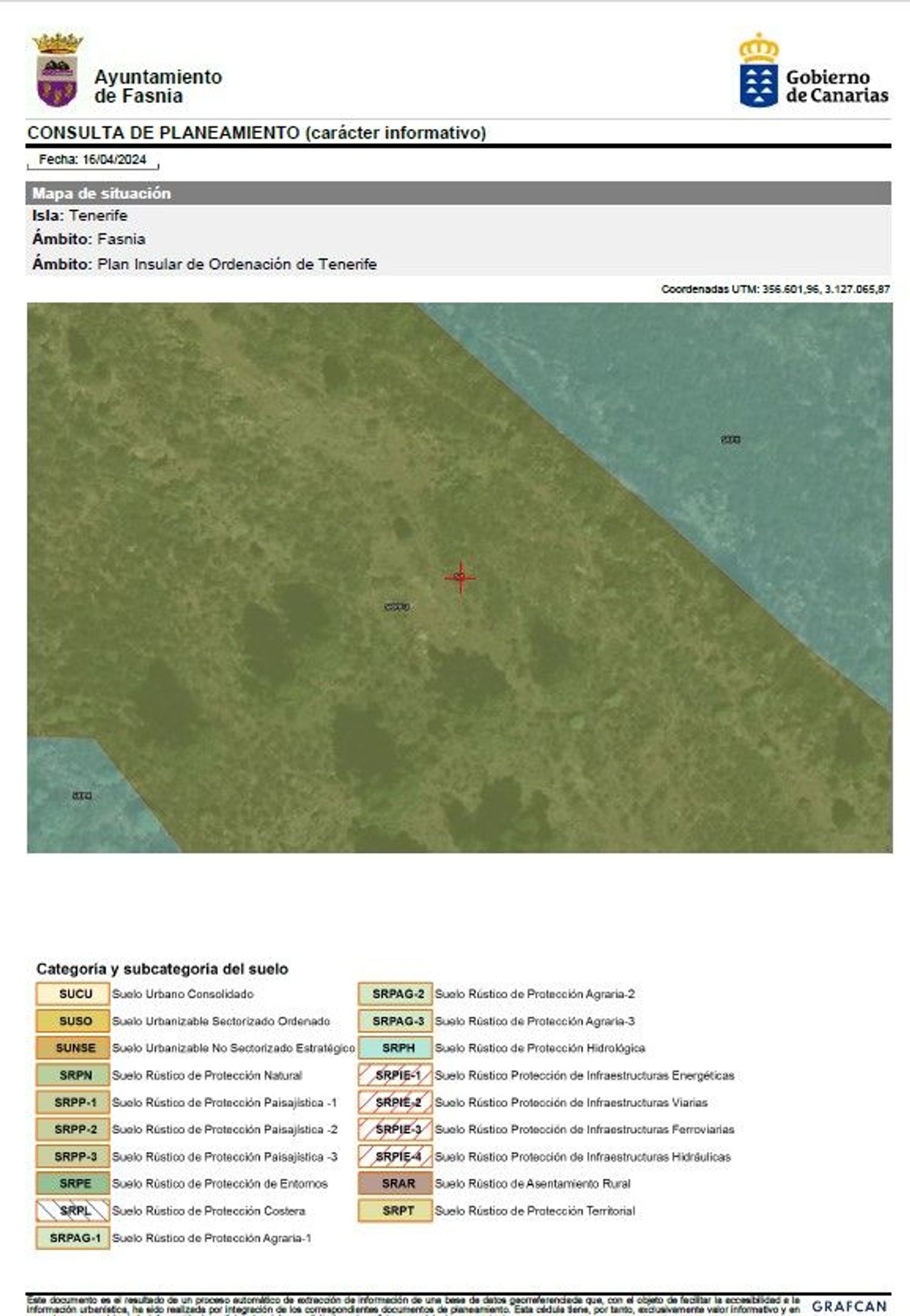Click the 'CONSULTA DE PLANEAMIENTO' title
The width and height of the screenshot is (910, 1316).
[257, 133]
